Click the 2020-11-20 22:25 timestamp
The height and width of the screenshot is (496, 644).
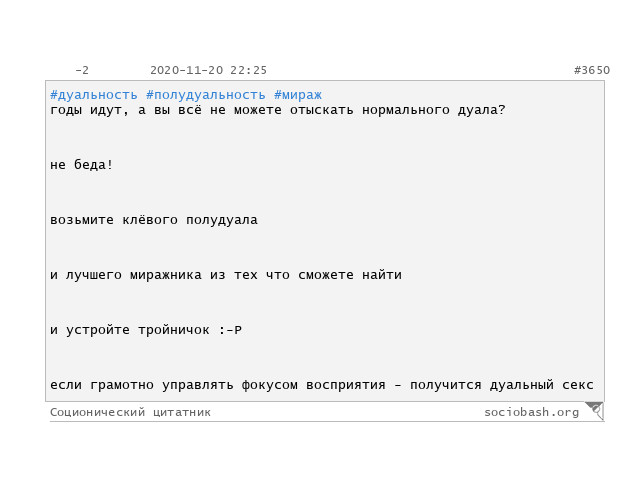[208, 70]
